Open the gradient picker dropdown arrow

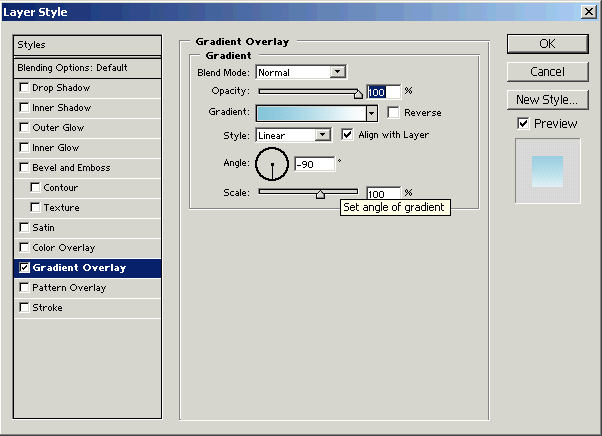tap(371, 113)
